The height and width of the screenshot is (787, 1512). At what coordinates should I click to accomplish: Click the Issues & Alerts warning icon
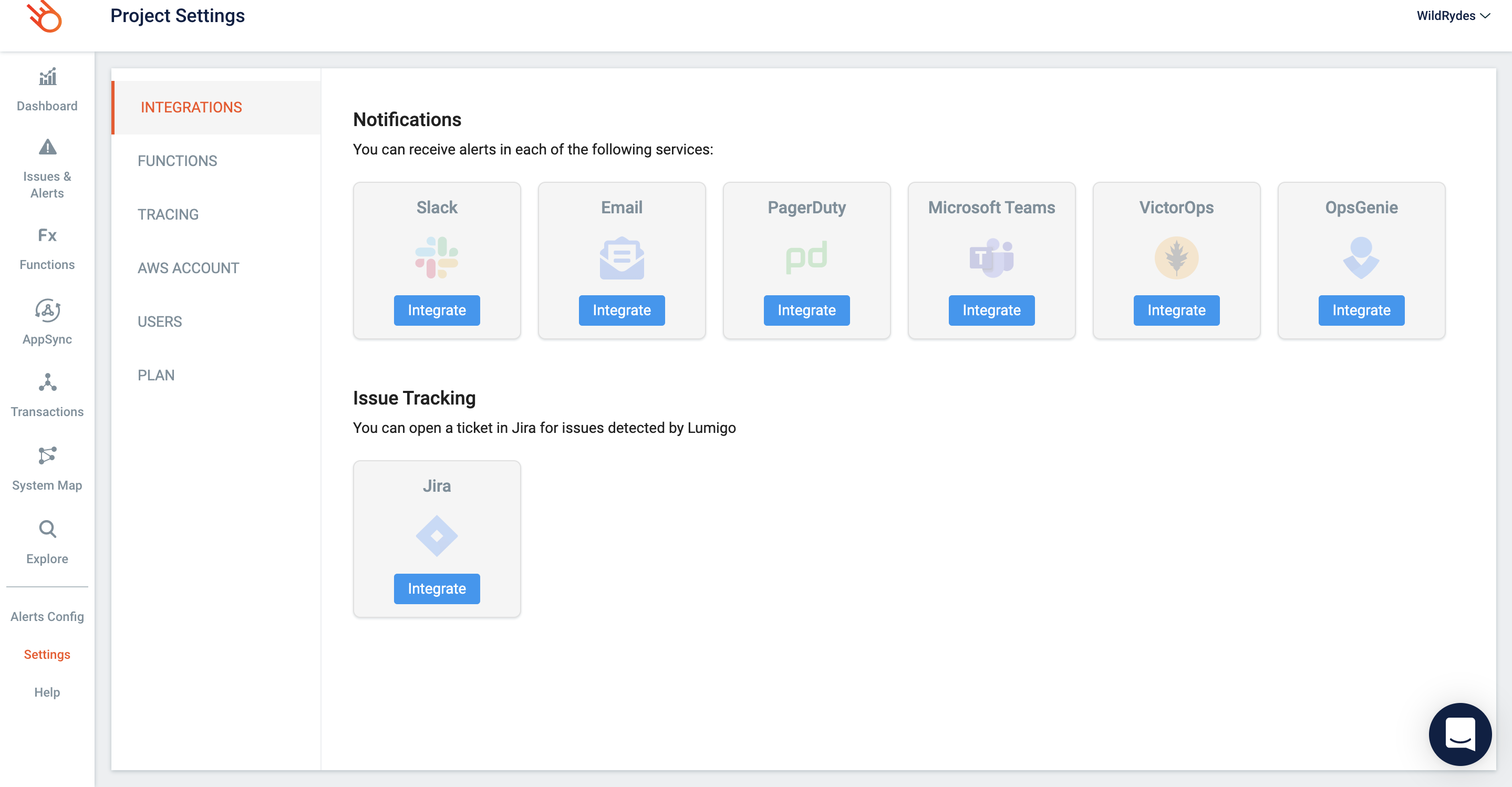(x=47, y=147)
